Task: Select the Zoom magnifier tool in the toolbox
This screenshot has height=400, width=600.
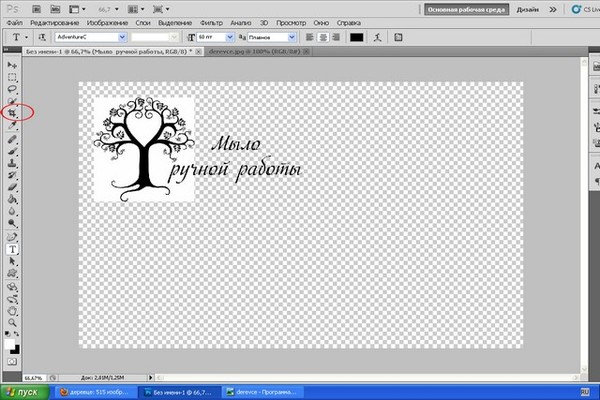Action: [x=13, y=322]
